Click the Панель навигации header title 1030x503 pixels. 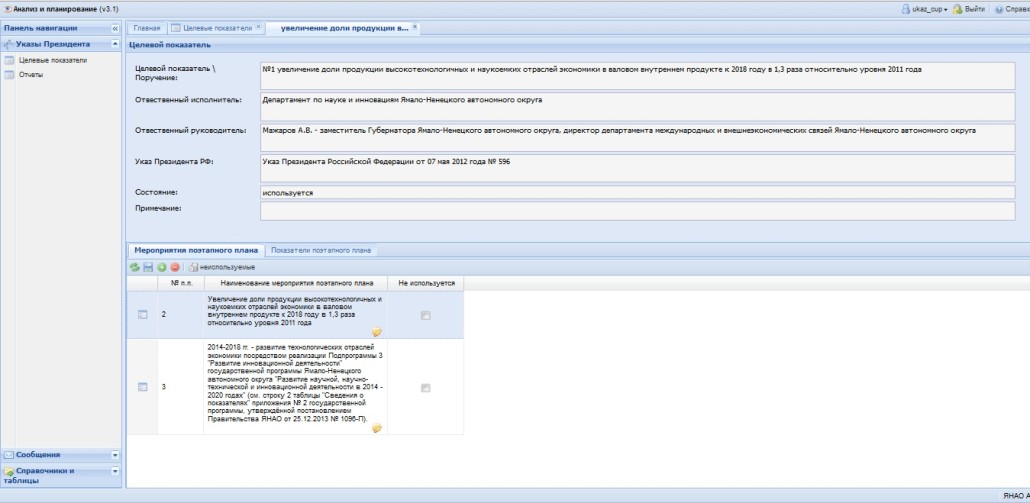click(41, 28)
